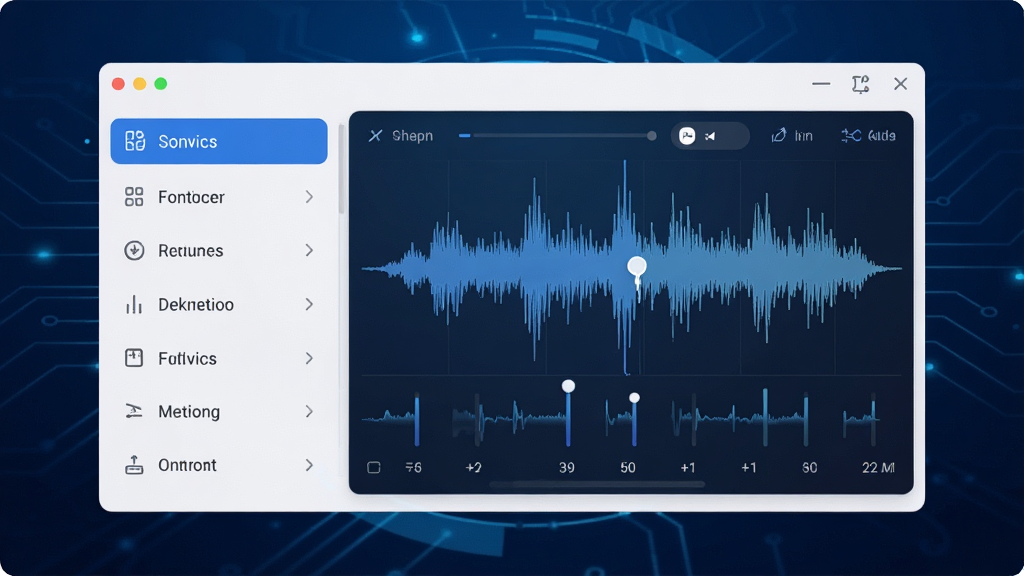This screenshot has height=576, width=1024.
Task: Click the 22 M value
Action: [x=878, y=468]
